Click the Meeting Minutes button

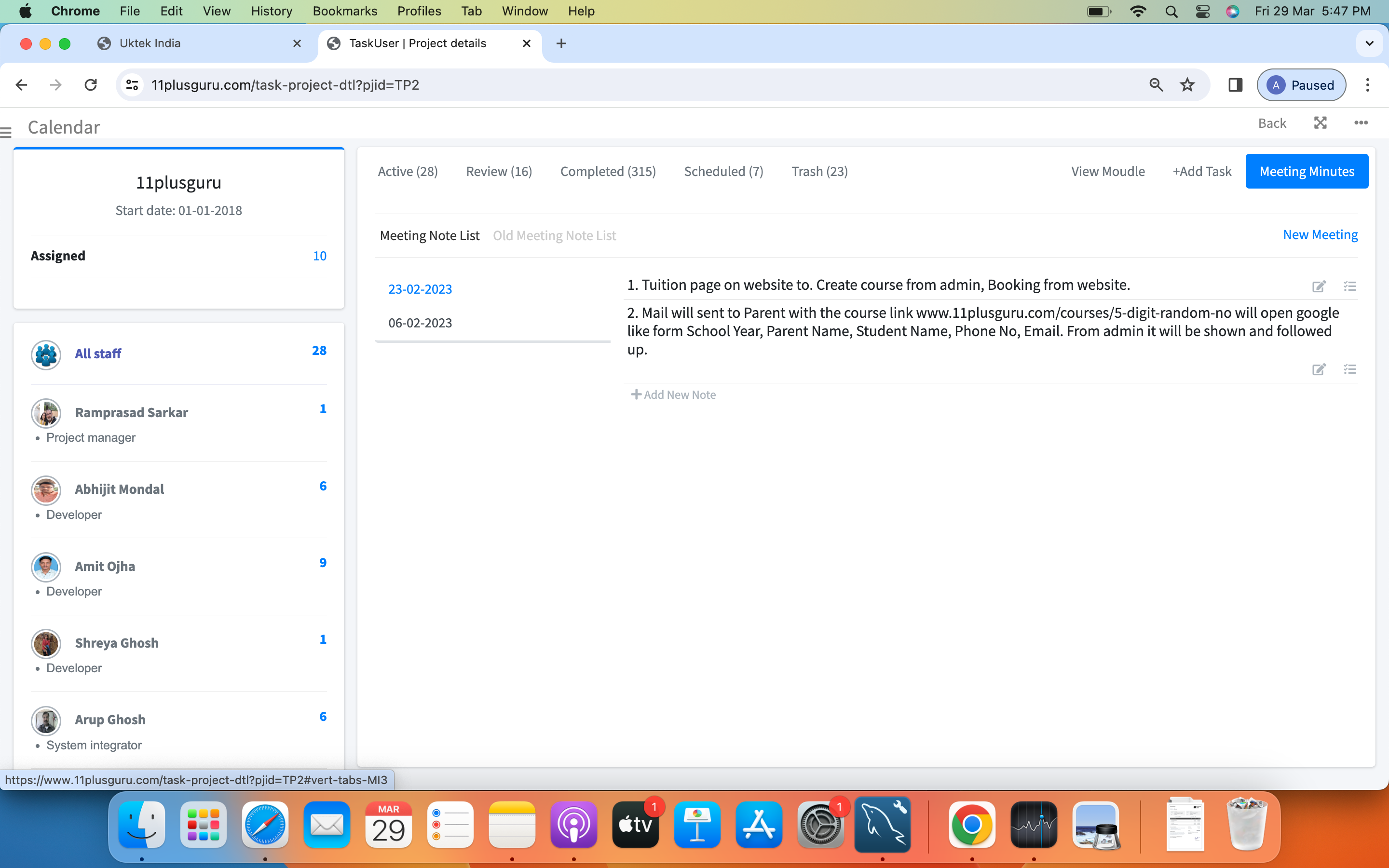[1307, 171]
